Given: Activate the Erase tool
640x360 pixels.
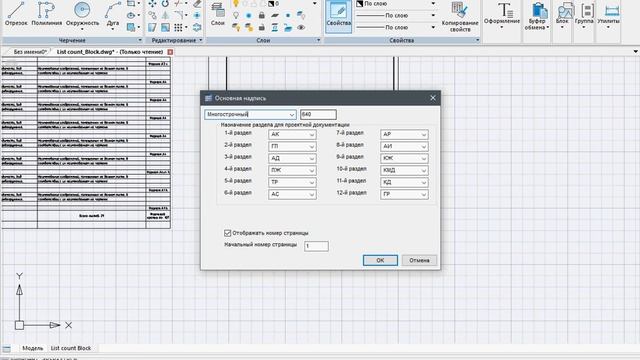Looking at the screenshot, I should tap(197, 4).
